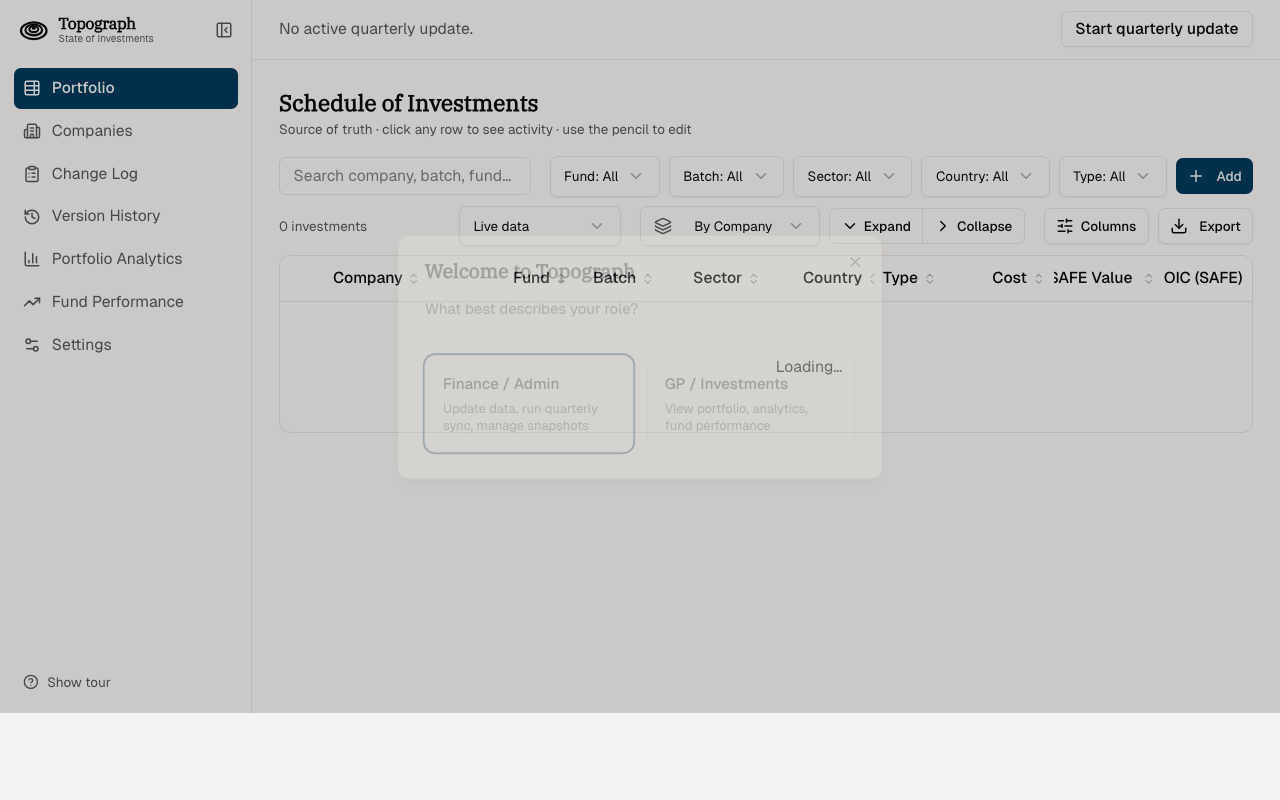Select the Companies building icon
The height and width of the screenshot is (800, 1280).
coord(33,131)
